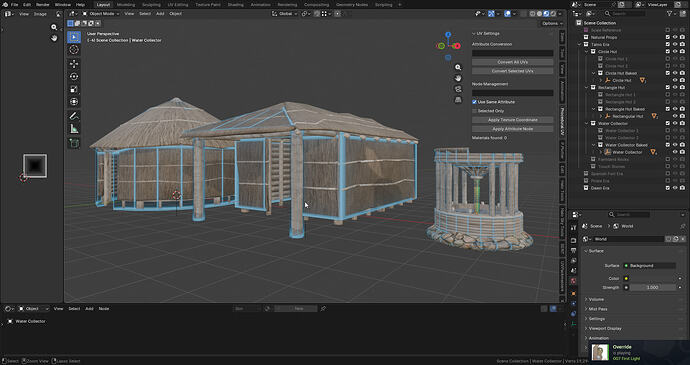Activate the Transform tool

(x=74, y=102)
